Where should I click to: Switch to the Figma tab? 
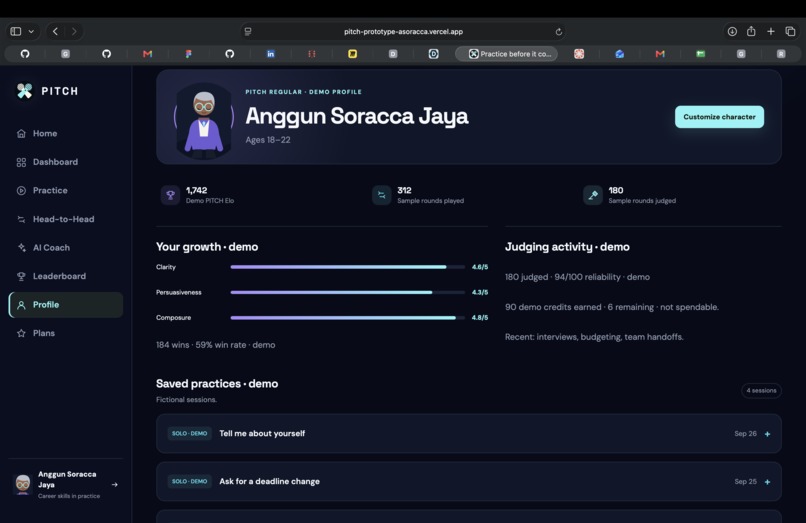pos(188,53)
